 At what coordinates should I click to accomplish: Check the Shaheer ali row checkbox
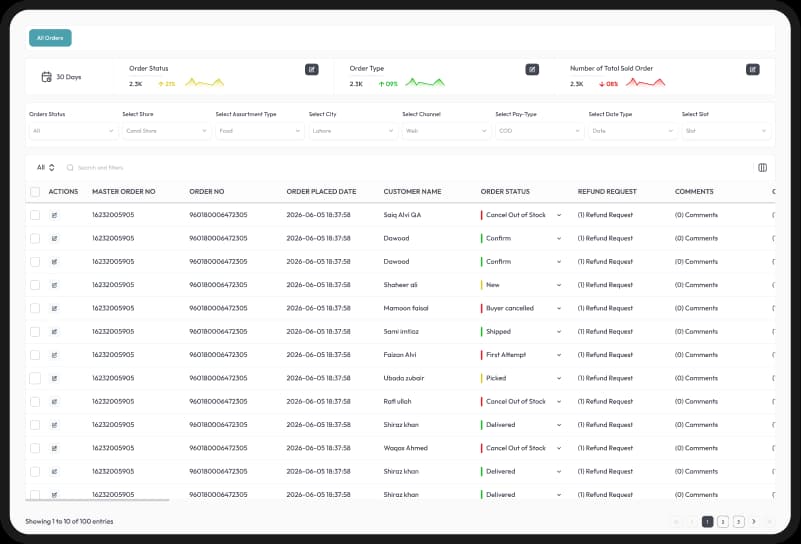(35, 285)
